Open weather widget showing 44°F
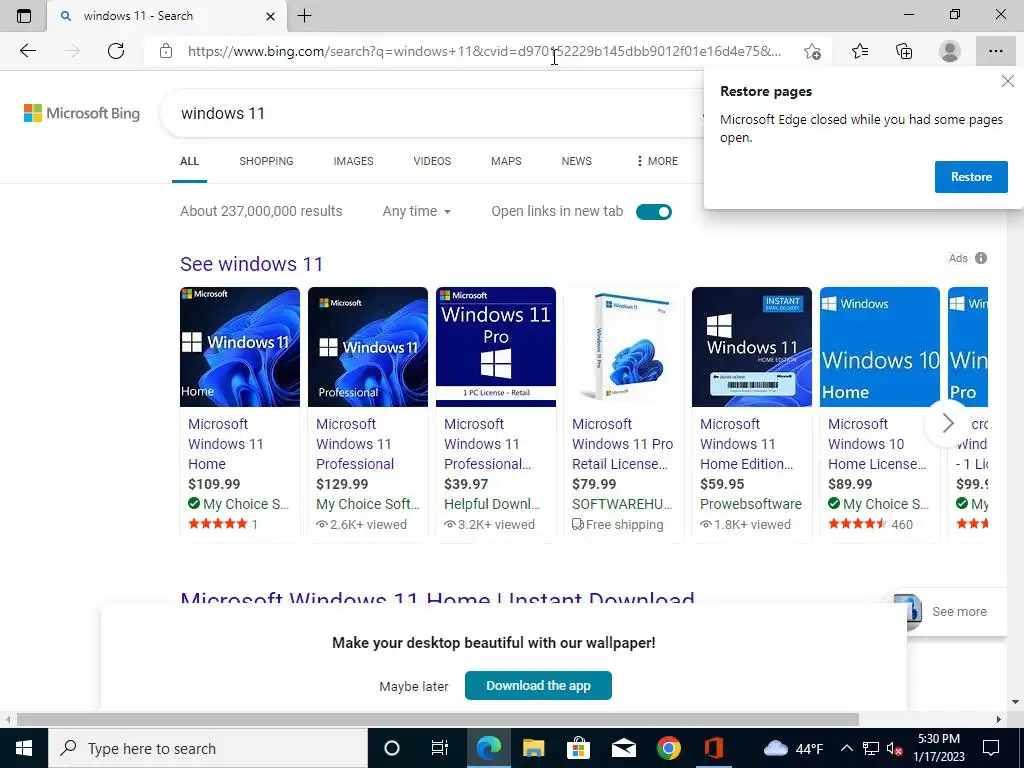Image resolution: width=1024 pixels, height=768 pixels. pyautogui.click(x=793, y=748)
